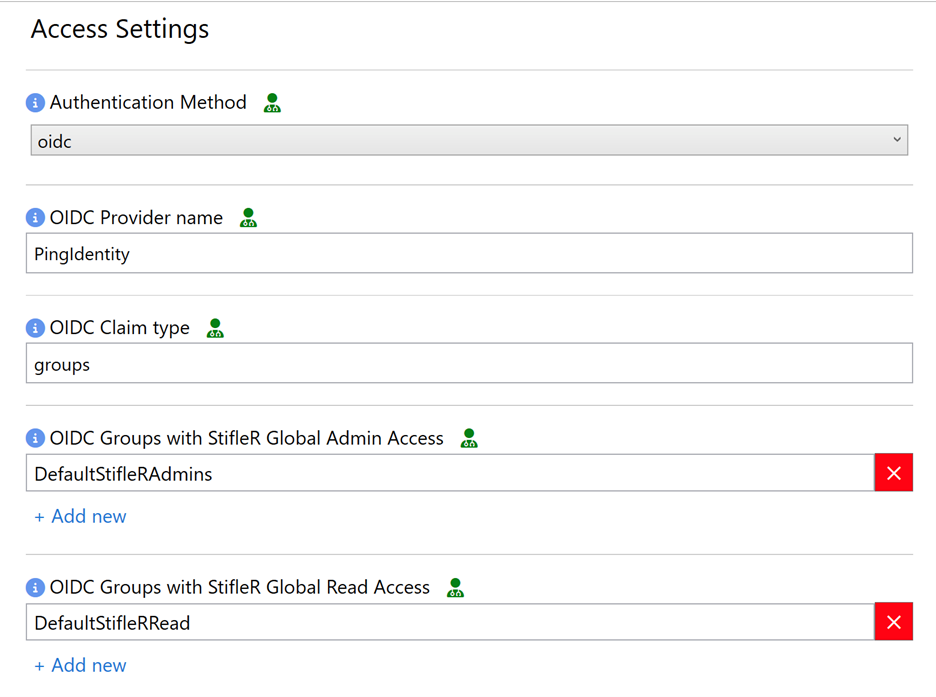This screenshot has height=697, width=936.
Task: Click green user icon after OIDC Claim type
Action: pyautogui.click(x=215, y=328)
